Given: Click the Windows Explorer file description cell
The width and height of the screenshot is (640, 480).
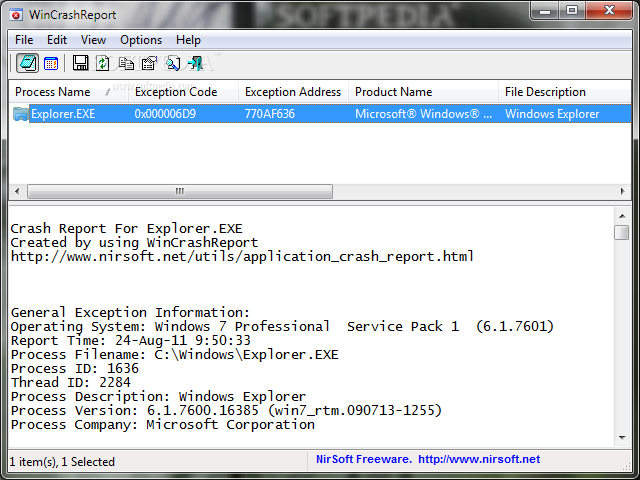Looking at the screenshot, I should 552,114.
